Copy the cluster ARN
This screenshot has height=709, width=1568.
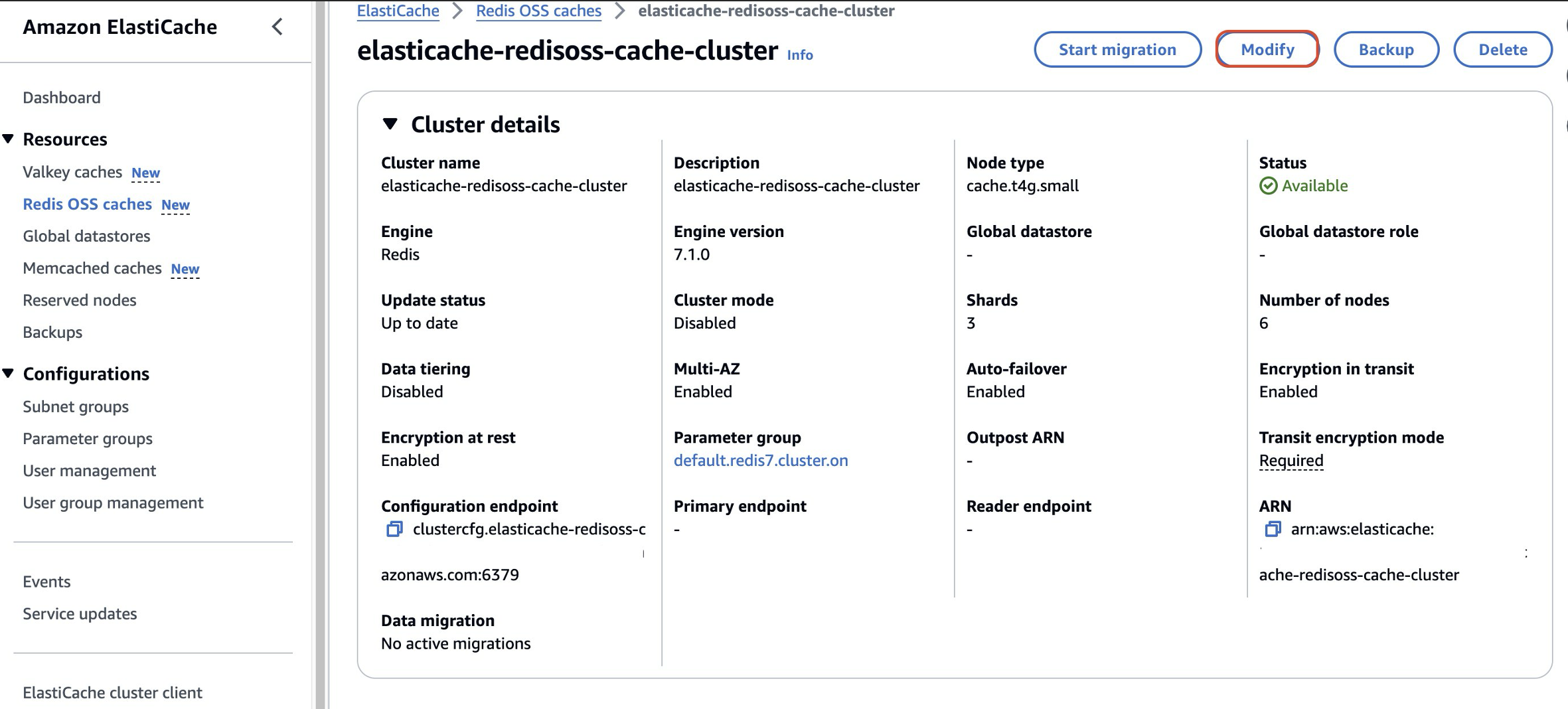1273,529
